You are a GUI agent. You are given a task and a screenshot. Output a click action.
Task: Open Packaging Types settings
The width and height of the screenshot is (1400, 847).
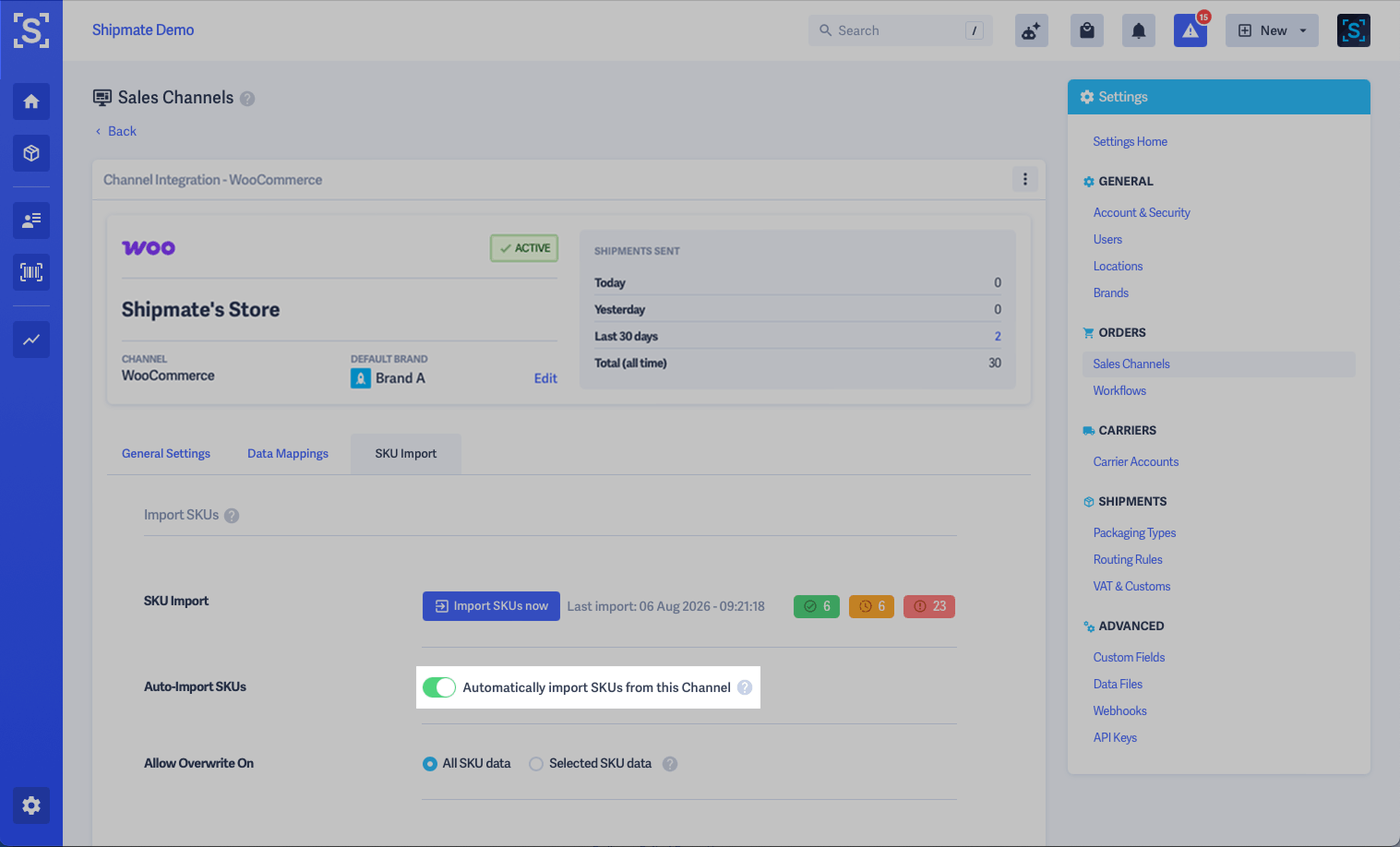tap(1134, 532)
